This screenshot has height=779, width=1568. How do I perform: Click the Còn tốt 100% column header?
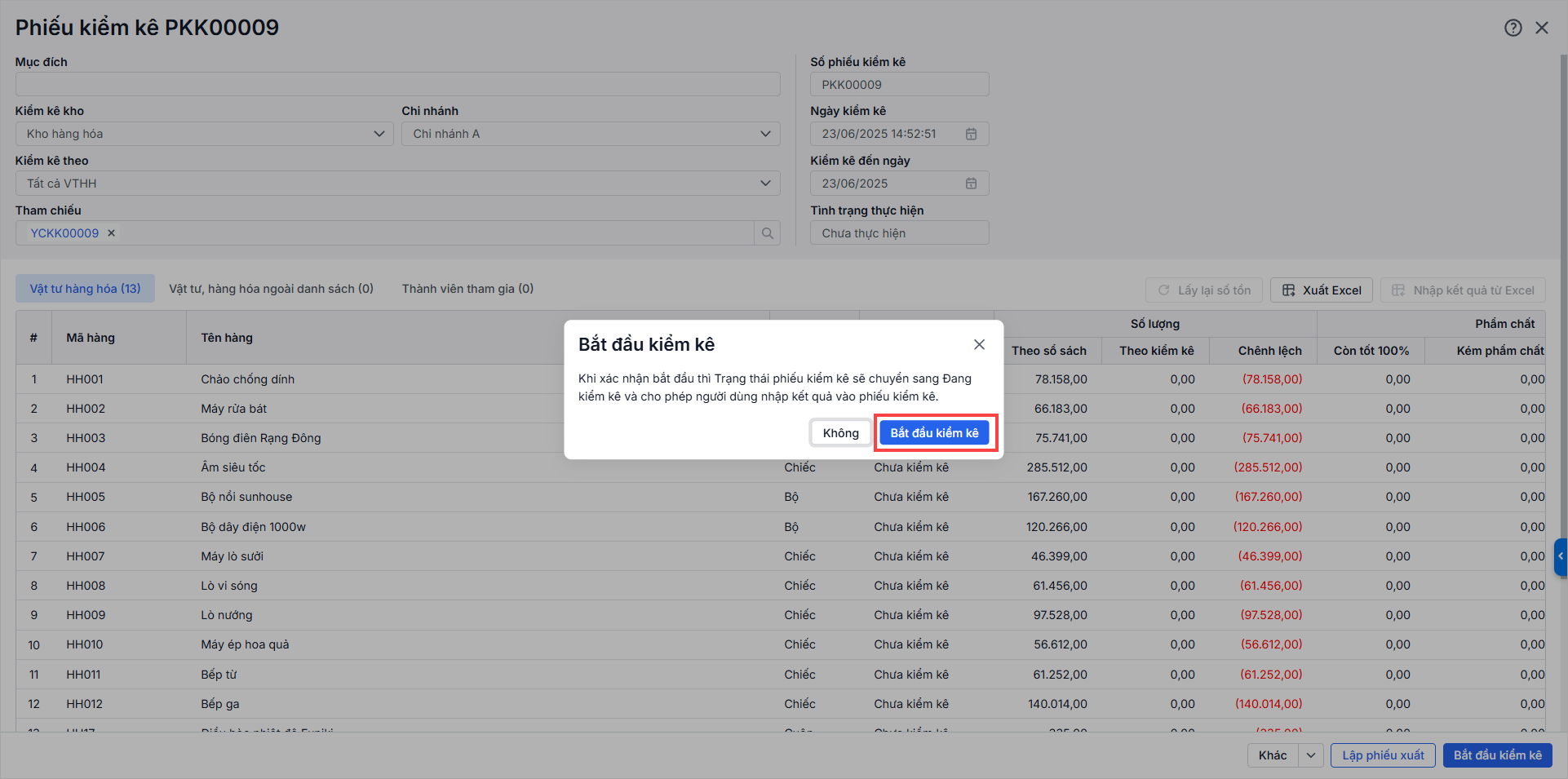pos(1371,351)
